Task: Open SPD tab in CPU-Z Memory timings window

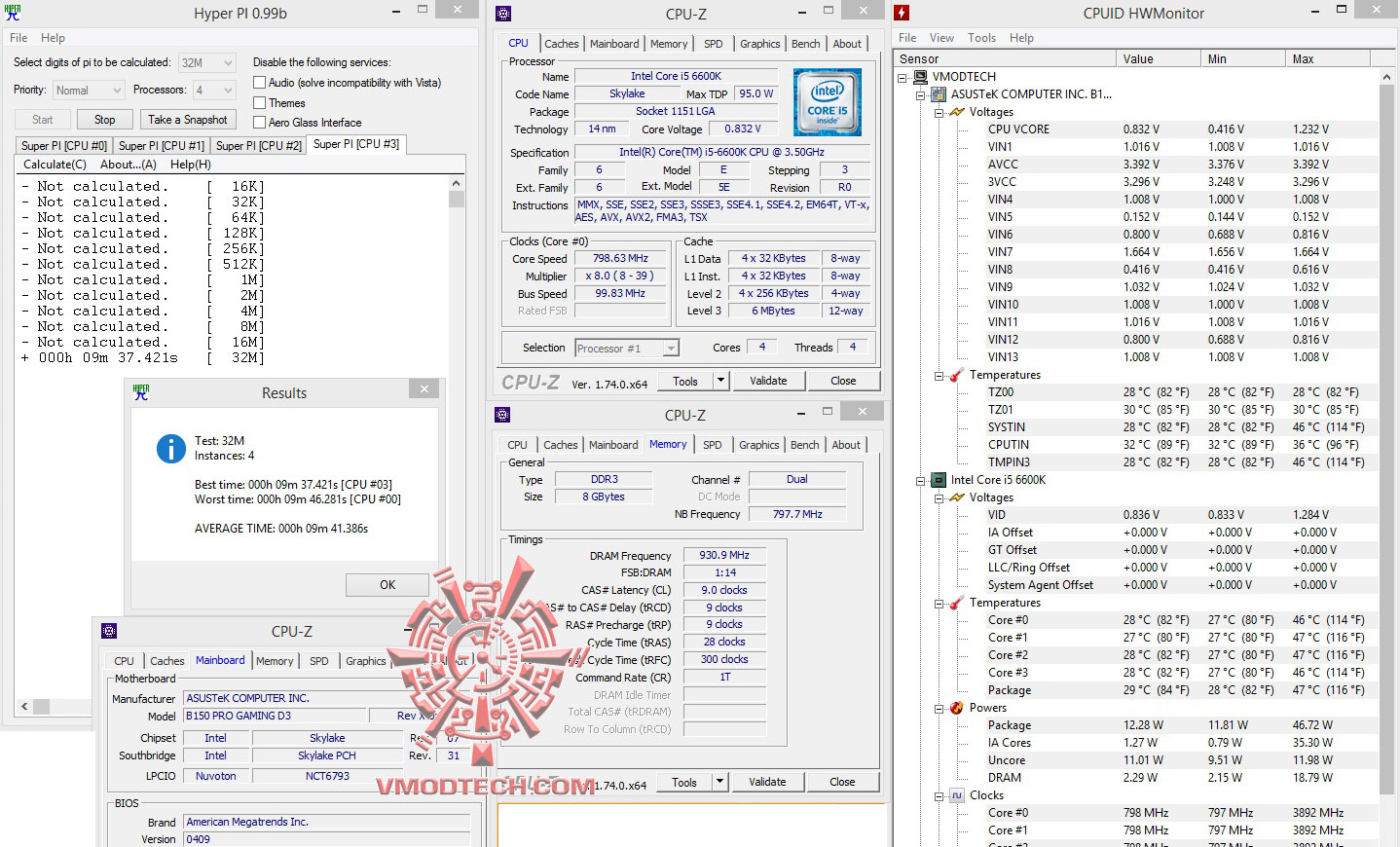Action: (713, 445)
